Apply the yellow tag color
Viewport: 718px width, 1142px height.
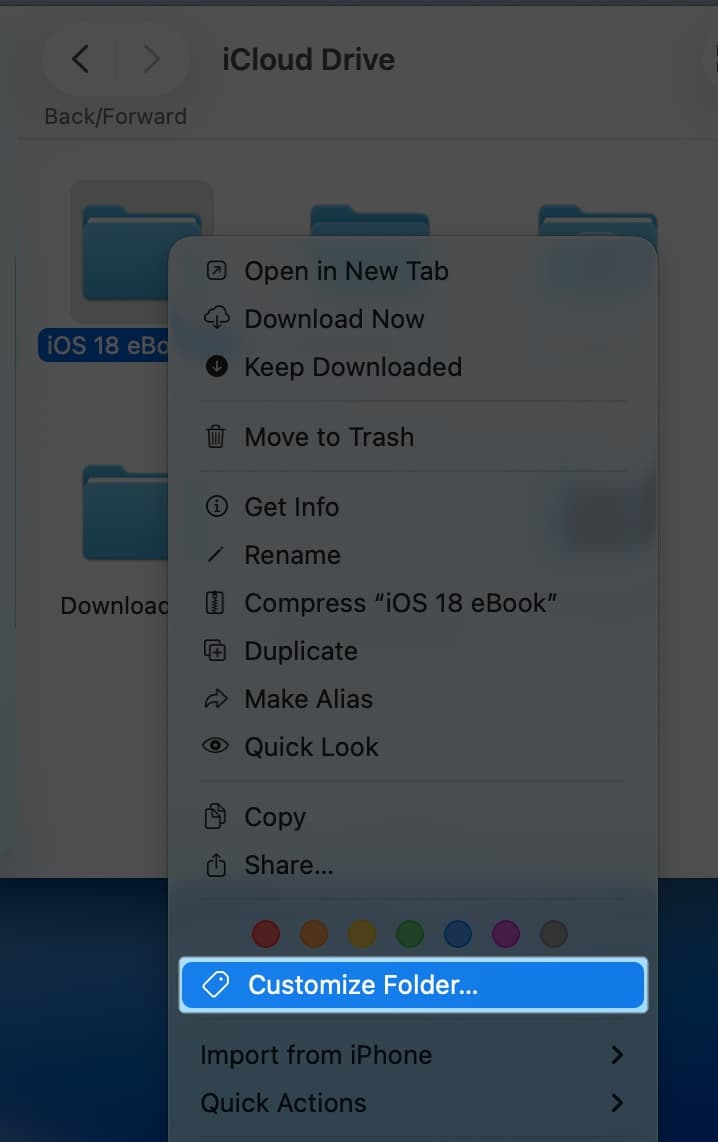pyautogui.click(x=362, y=934)
